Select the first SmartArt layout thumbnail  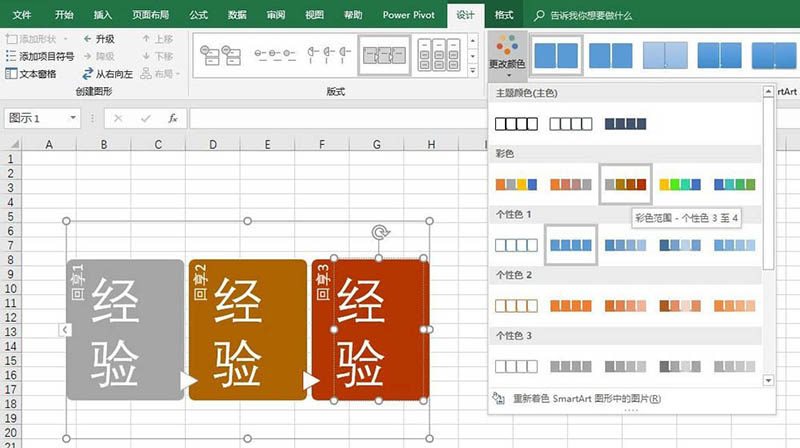(x=220, y=55)
